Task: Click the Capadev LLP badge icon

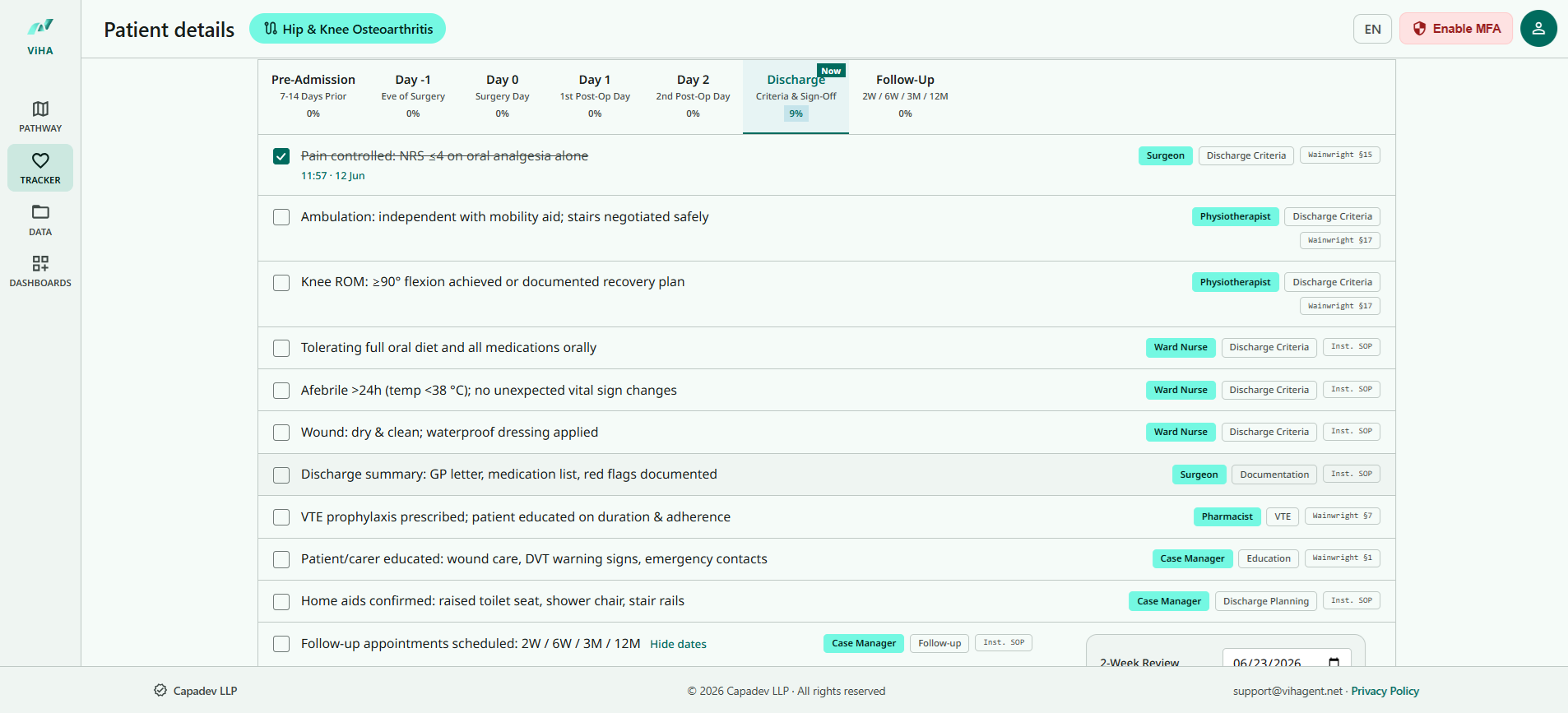Action: point(160,691)
